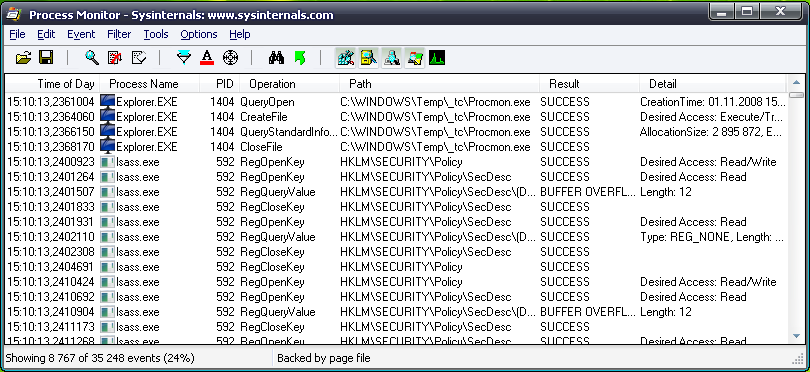
Task: Click the Explorer.EXE icon in the QueryOpen row
Action: (107, 102)
